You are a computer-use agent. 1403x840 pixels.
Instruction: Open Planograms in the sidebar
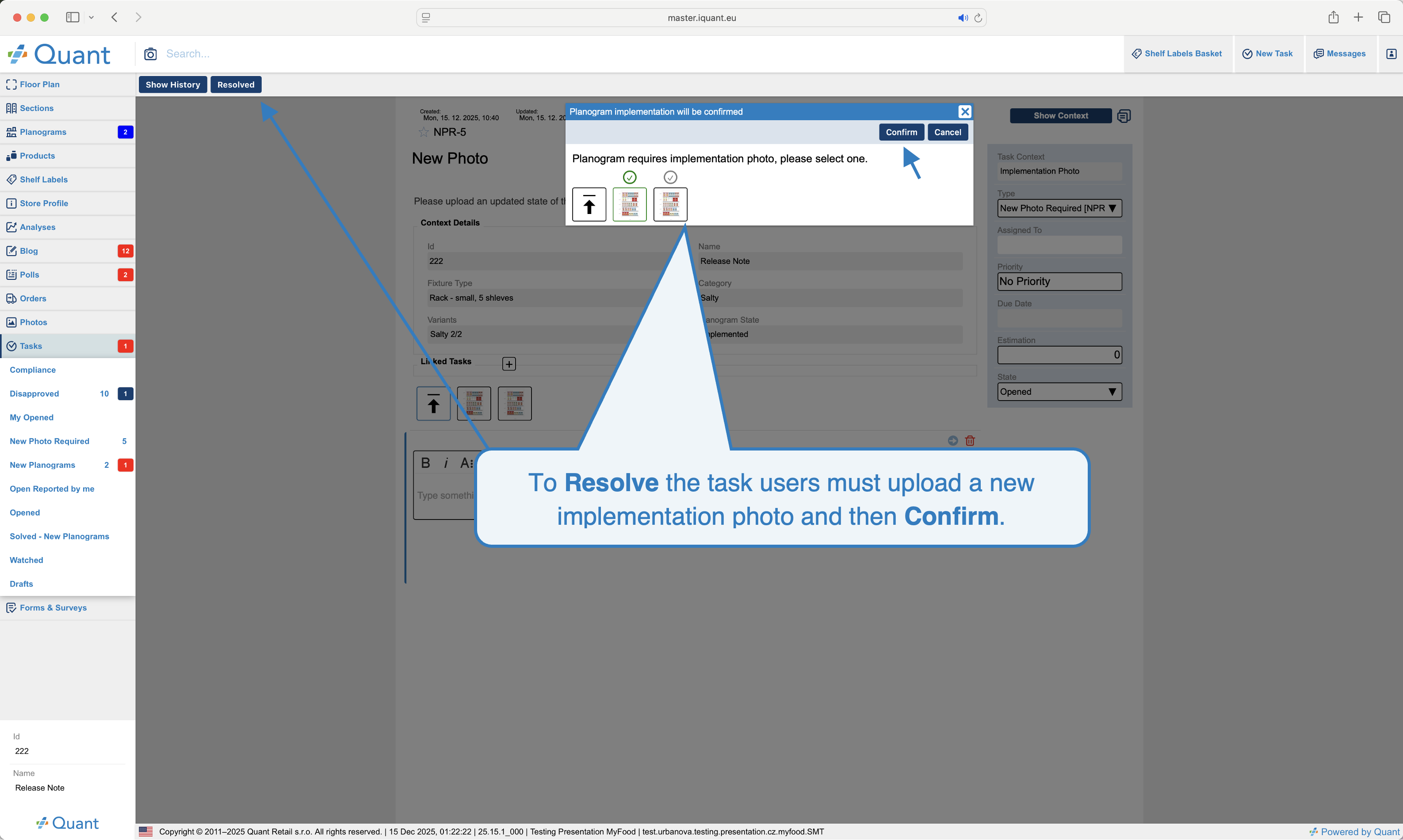coord(67,132)
